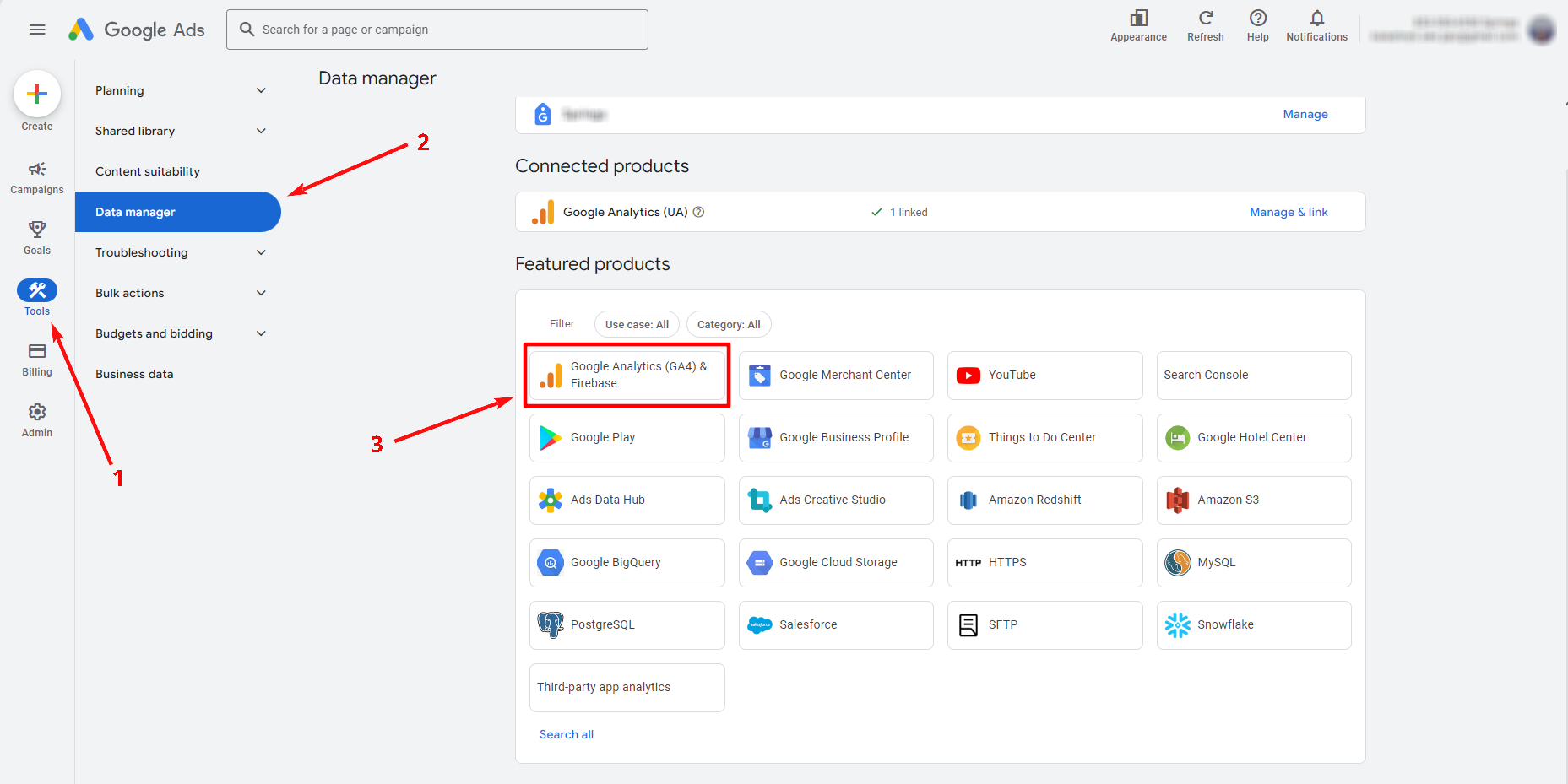
Task: Click the account avatar picture
Action: tap(1542, 30)
